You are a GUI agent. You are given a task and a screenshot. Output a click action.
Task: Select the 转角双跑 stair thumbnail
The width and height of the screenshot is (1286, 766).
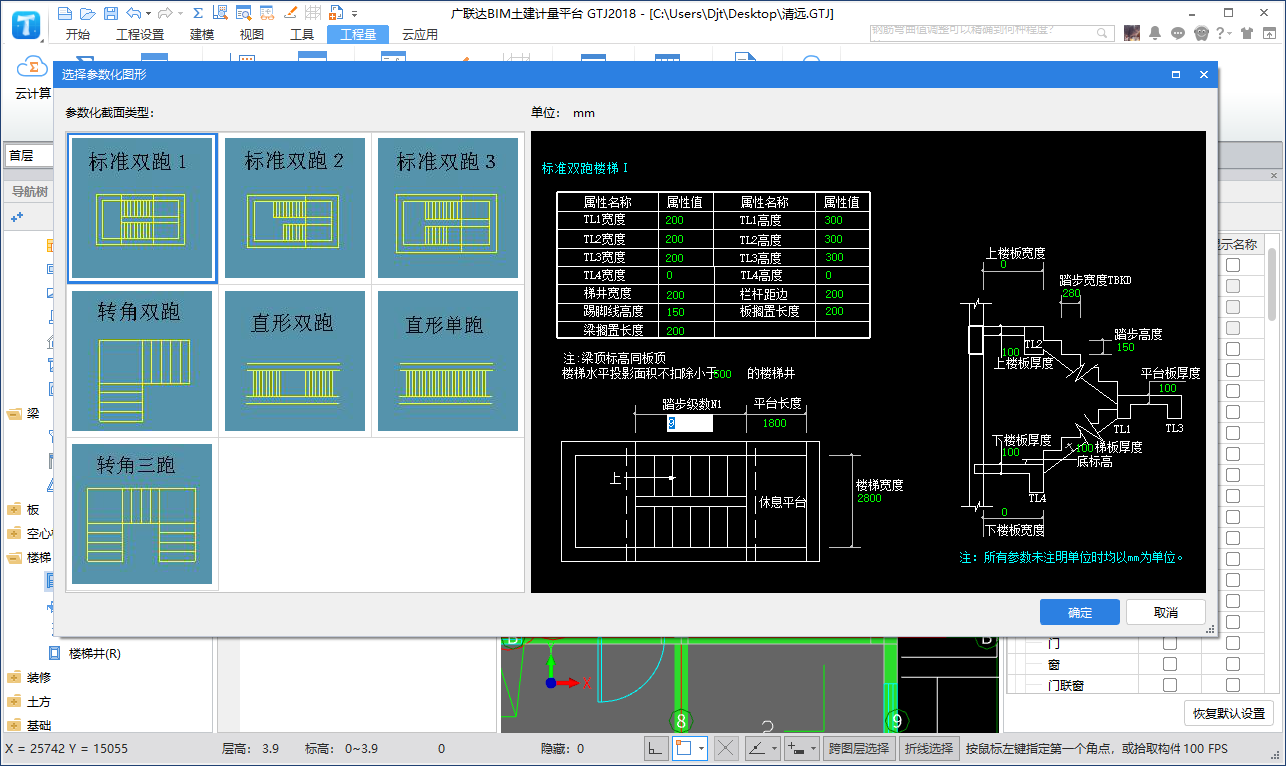pos(141,362)
